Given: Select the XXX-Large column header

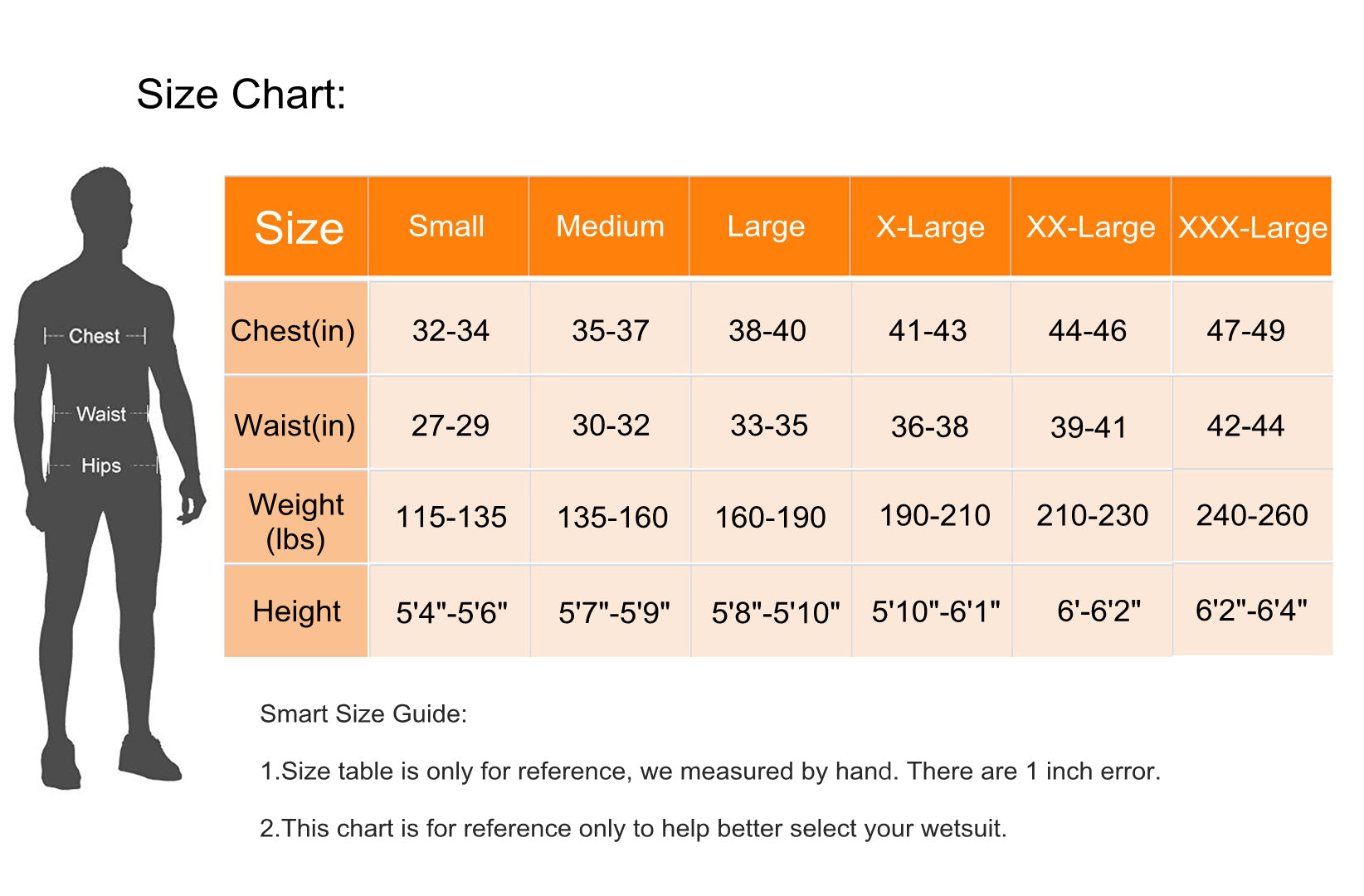Looking at the screenshot, I should coord(1252,226).
